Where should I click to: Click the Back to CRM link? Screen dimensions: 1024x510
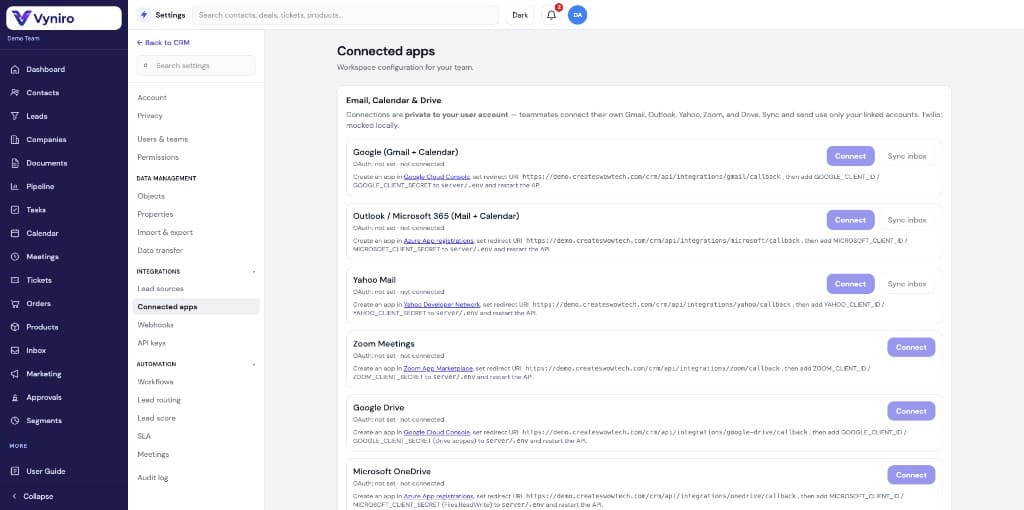coord(163,42)
